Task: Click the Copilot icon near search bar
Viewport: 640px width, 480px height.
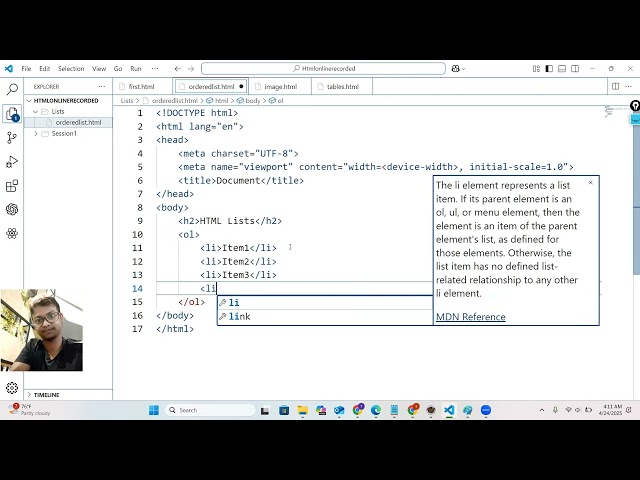Action: [458, 69]
